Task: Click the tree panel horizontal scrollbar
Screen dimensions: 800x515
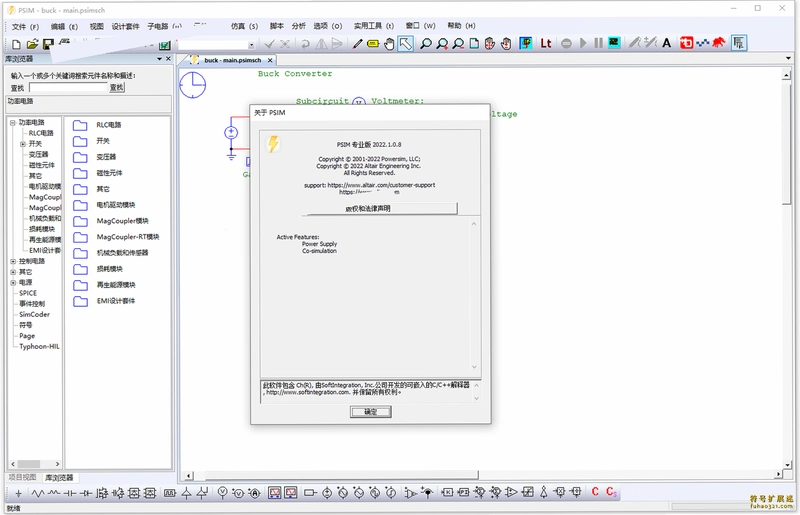Action: [35, 464]
